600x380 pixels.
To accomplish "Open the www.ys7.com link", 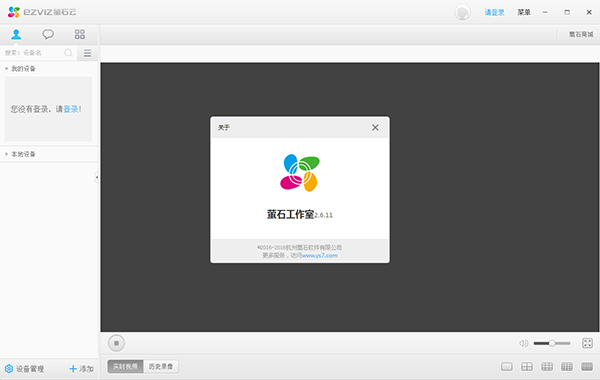I will point(320,256).
